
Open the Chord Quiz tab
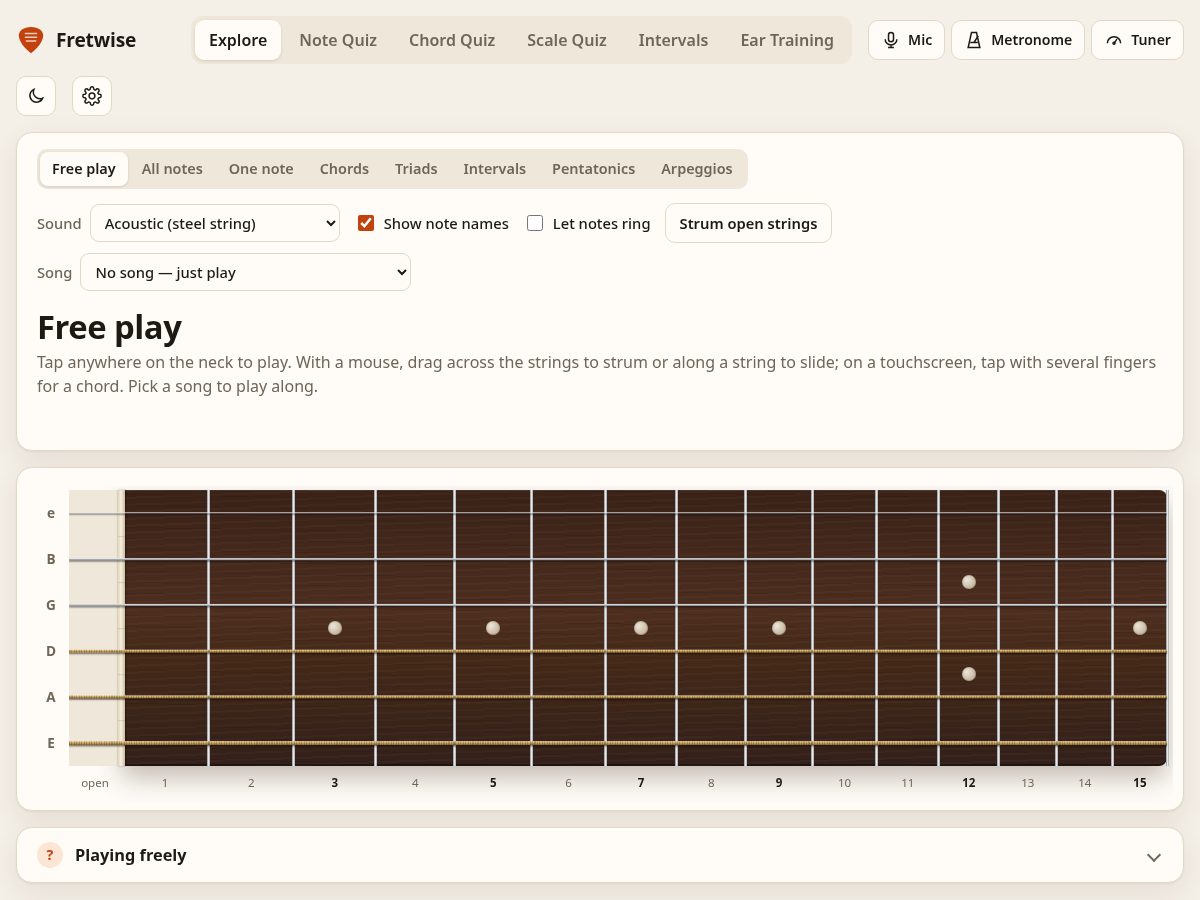coord(452,40)
